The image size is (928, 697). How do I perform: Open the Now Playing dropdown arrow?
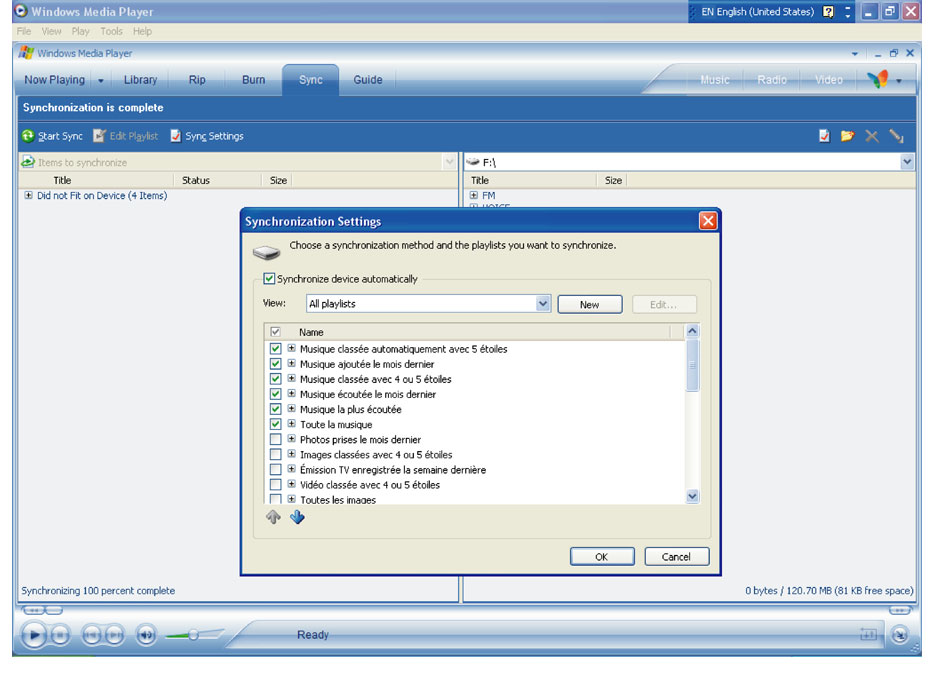pyautogui.click(x=101, y=80)
